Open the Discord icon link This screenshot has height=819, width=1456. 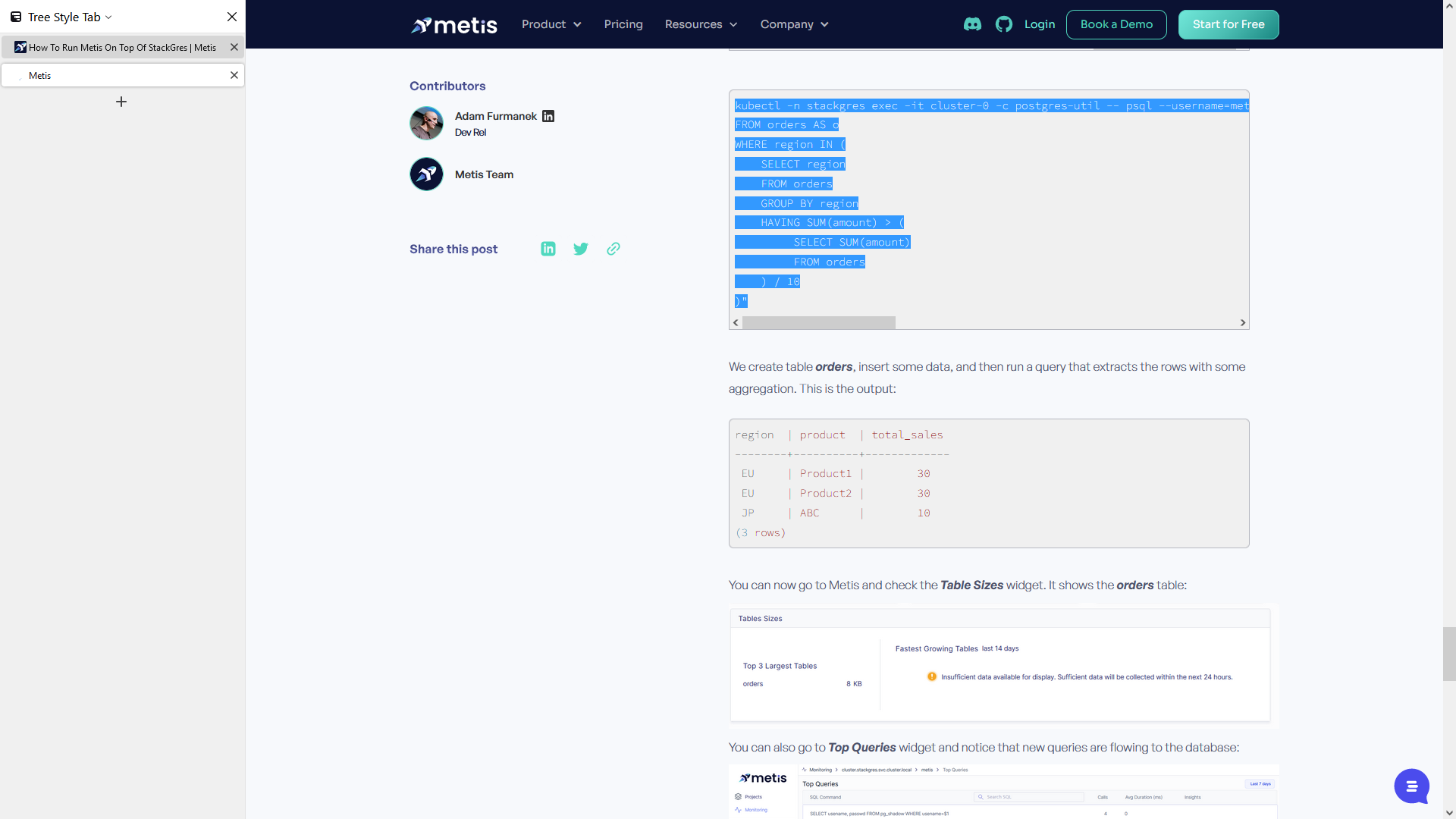[972, 24]
